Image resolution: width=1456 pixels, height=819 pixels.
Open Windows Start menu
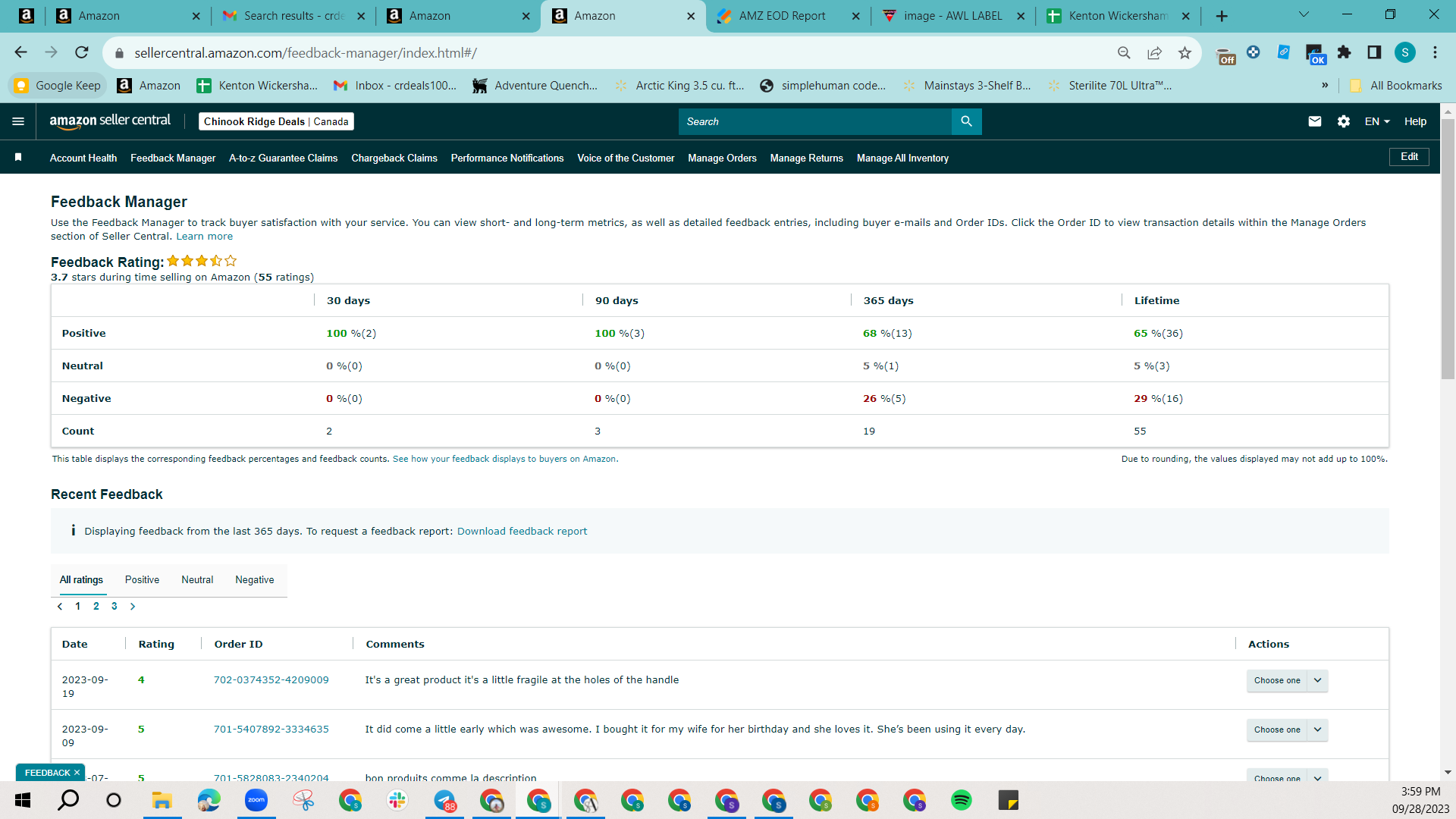tap(22, 800)
